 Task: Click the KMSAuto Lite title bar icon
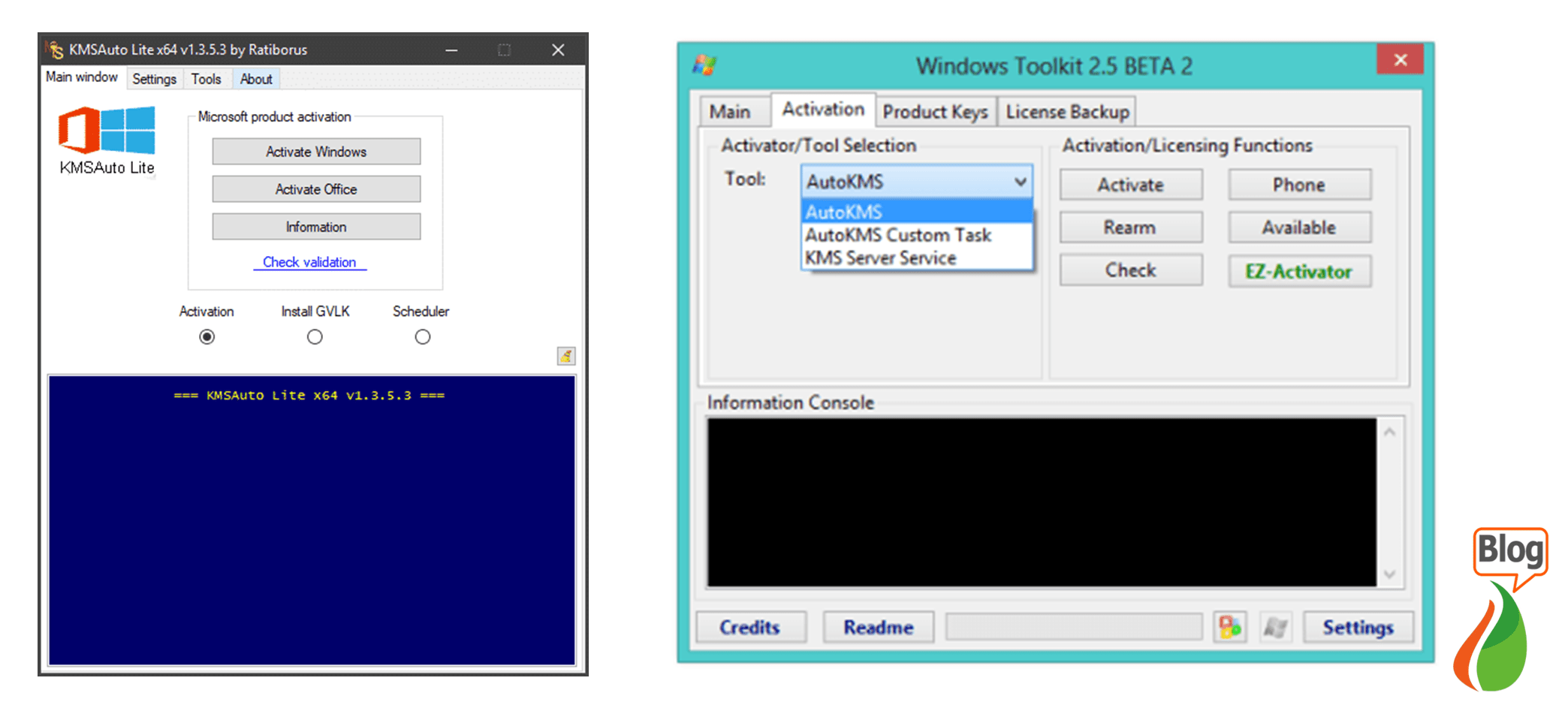[55, 50]
